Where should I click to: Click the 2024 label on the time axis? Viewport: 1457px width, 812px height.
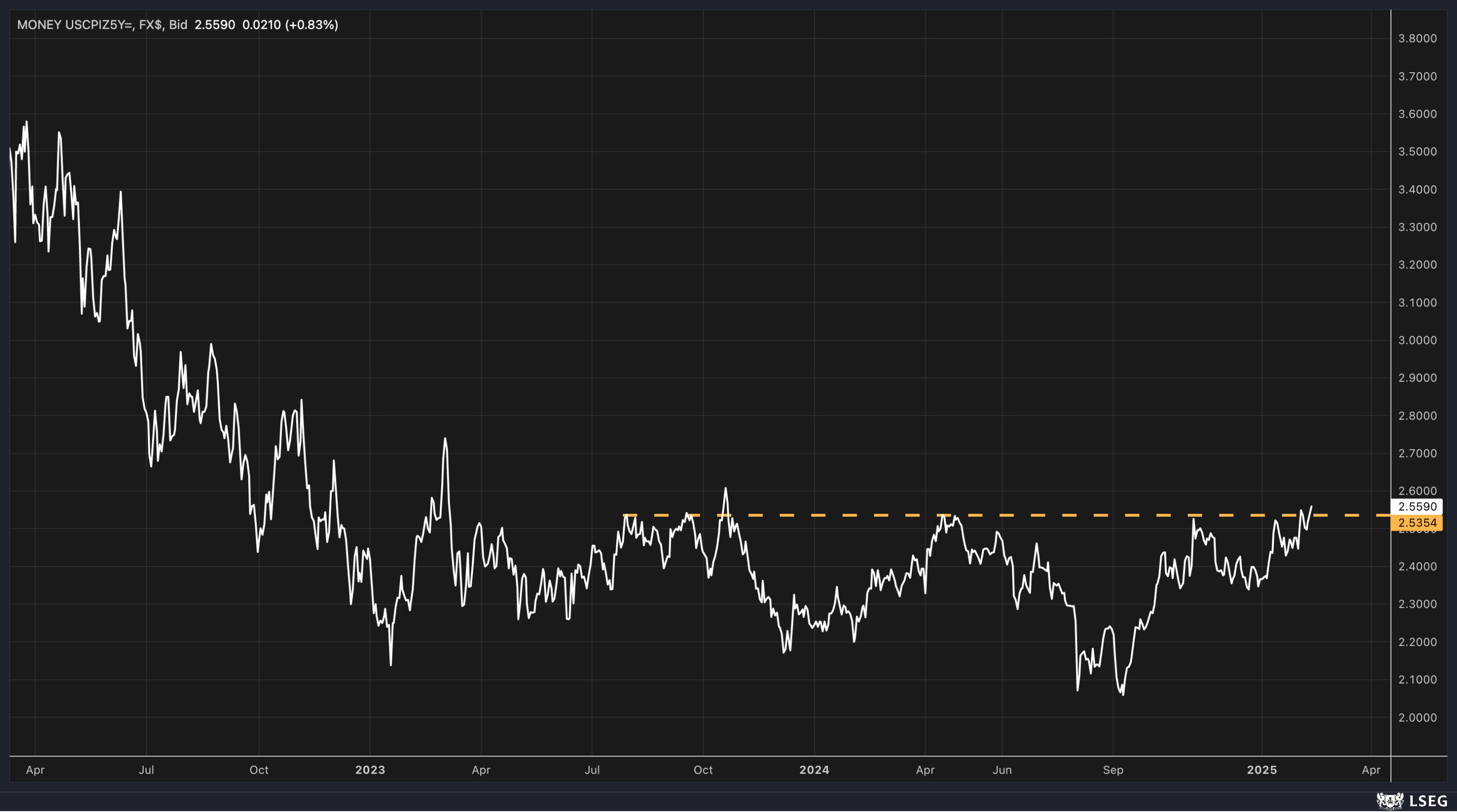point(814,770)
